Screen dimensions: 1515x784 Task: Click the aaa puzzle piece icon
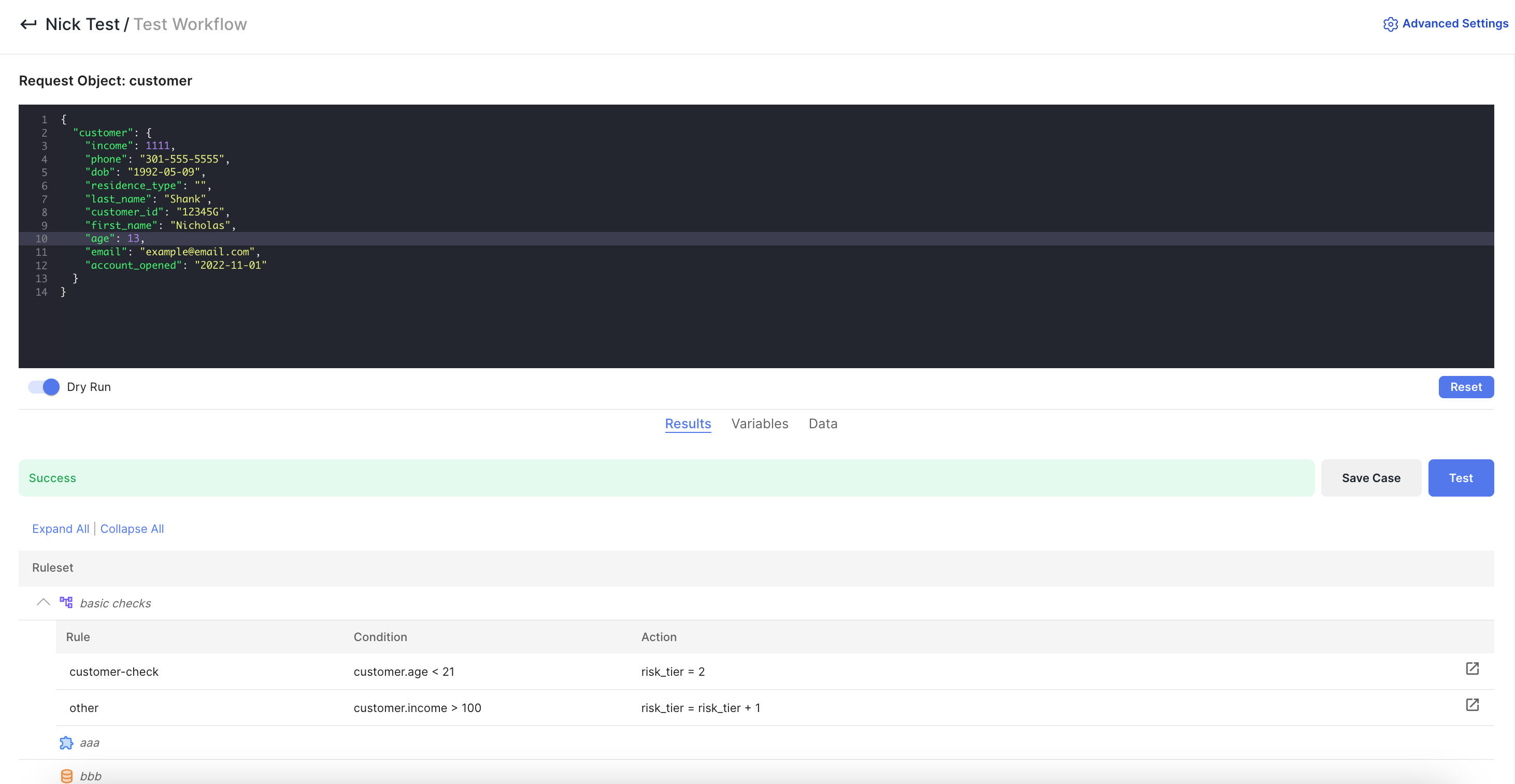[x=66, y=743]
